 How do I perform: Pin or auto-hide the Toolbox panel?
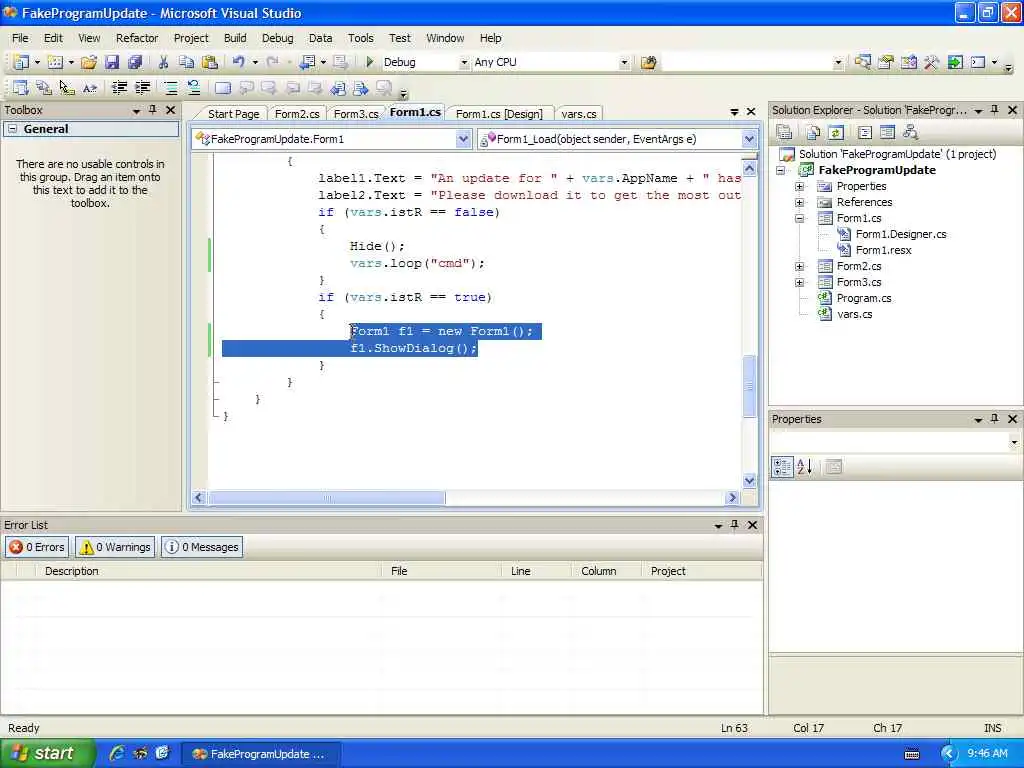pyautogui.click(x=153, y=110)
